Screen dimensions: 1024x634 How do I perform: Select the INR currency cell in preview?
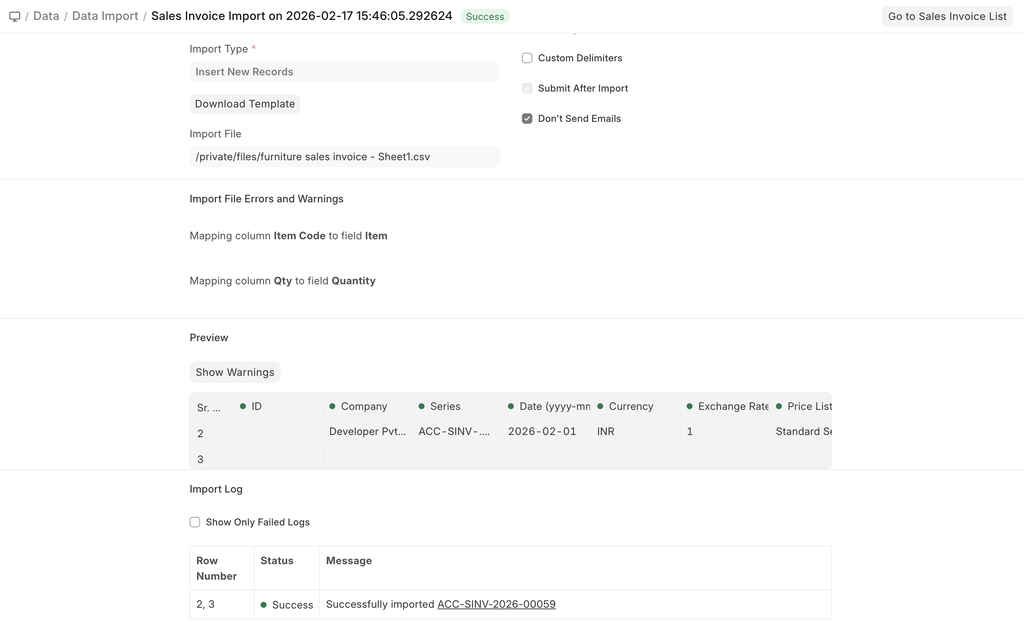click(606, 432)
